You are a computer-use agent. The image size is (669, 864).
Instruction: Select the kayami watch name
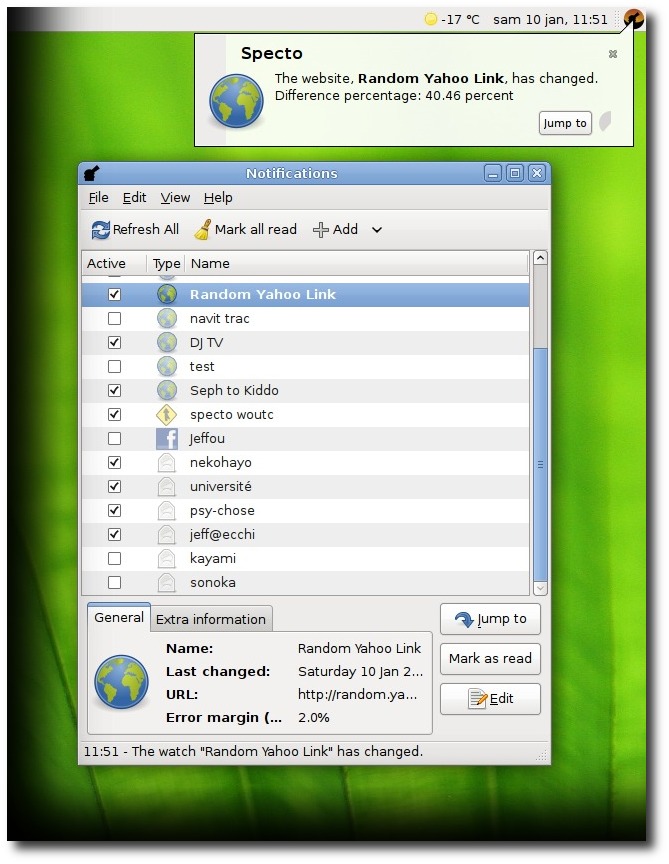213,559
